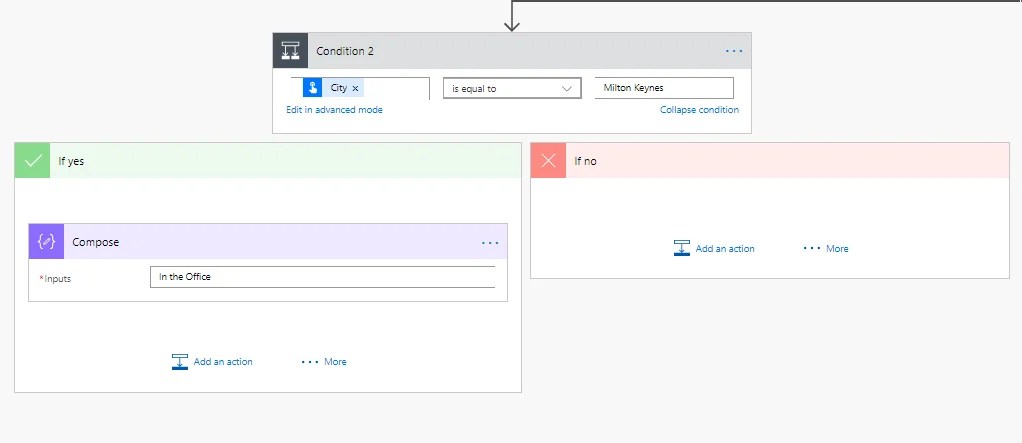Open the 'is equal to' operator dropdown
This screenshot has width=1022, height=443.
[x=512, y=88]
